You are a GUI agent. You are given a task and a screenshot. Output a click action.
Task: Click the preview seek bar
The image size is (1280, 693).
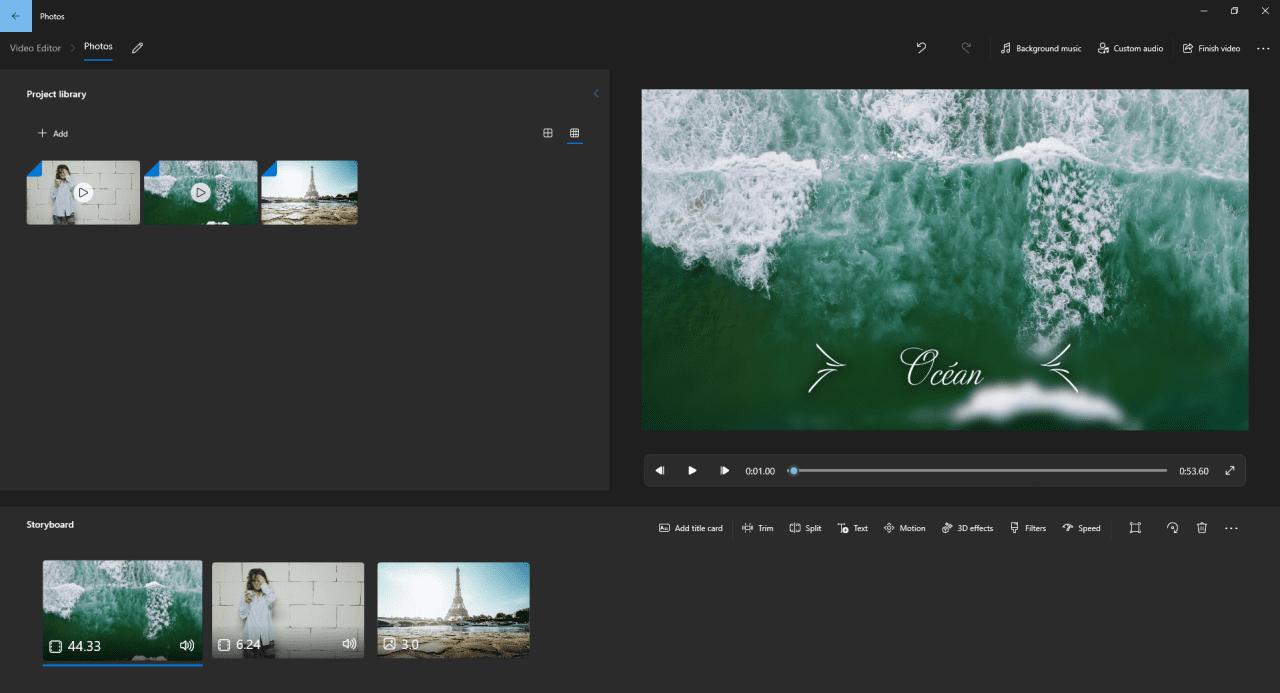(x=977, y=471)
